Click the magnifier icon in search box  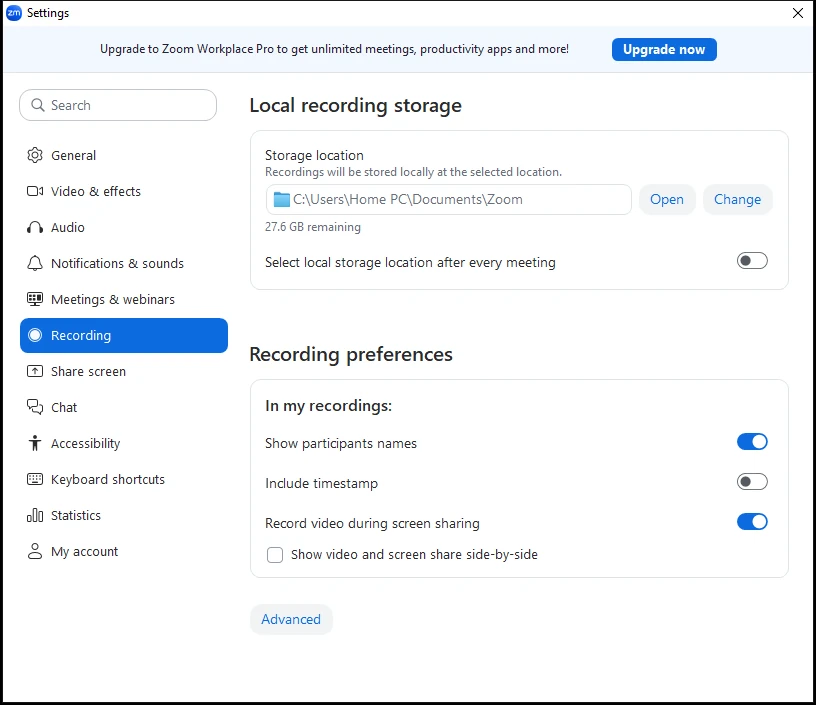[38, 105]
